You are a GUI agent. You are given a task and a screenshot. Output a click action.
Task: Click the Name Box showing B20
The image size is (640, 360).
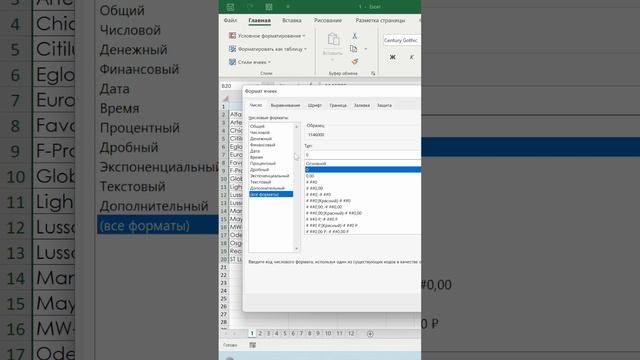click(231, 86)
